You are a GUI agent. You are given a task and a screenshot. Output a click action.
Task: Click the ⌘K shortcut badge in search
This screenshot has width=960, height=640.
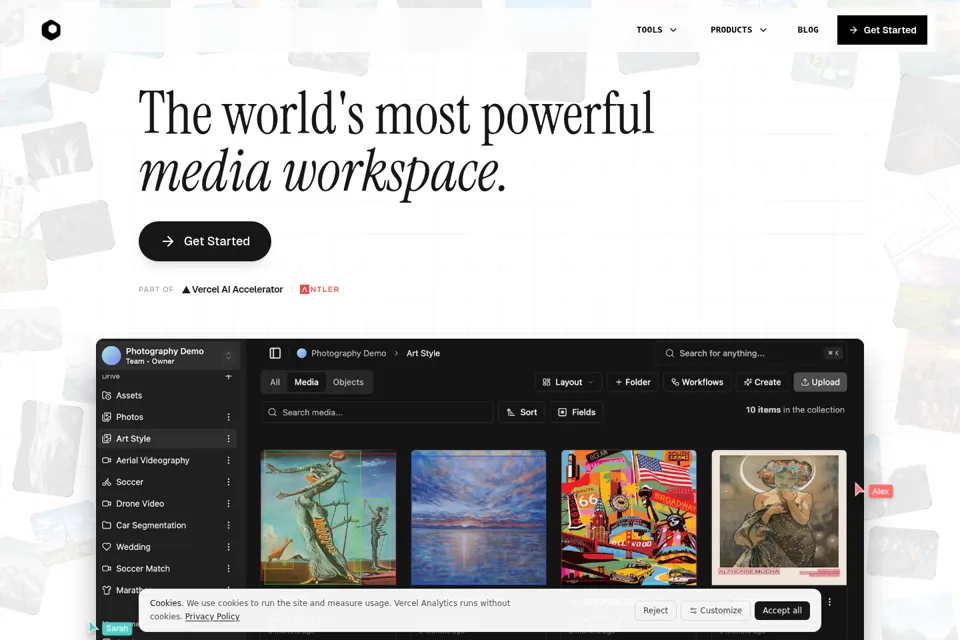[833, 353]
